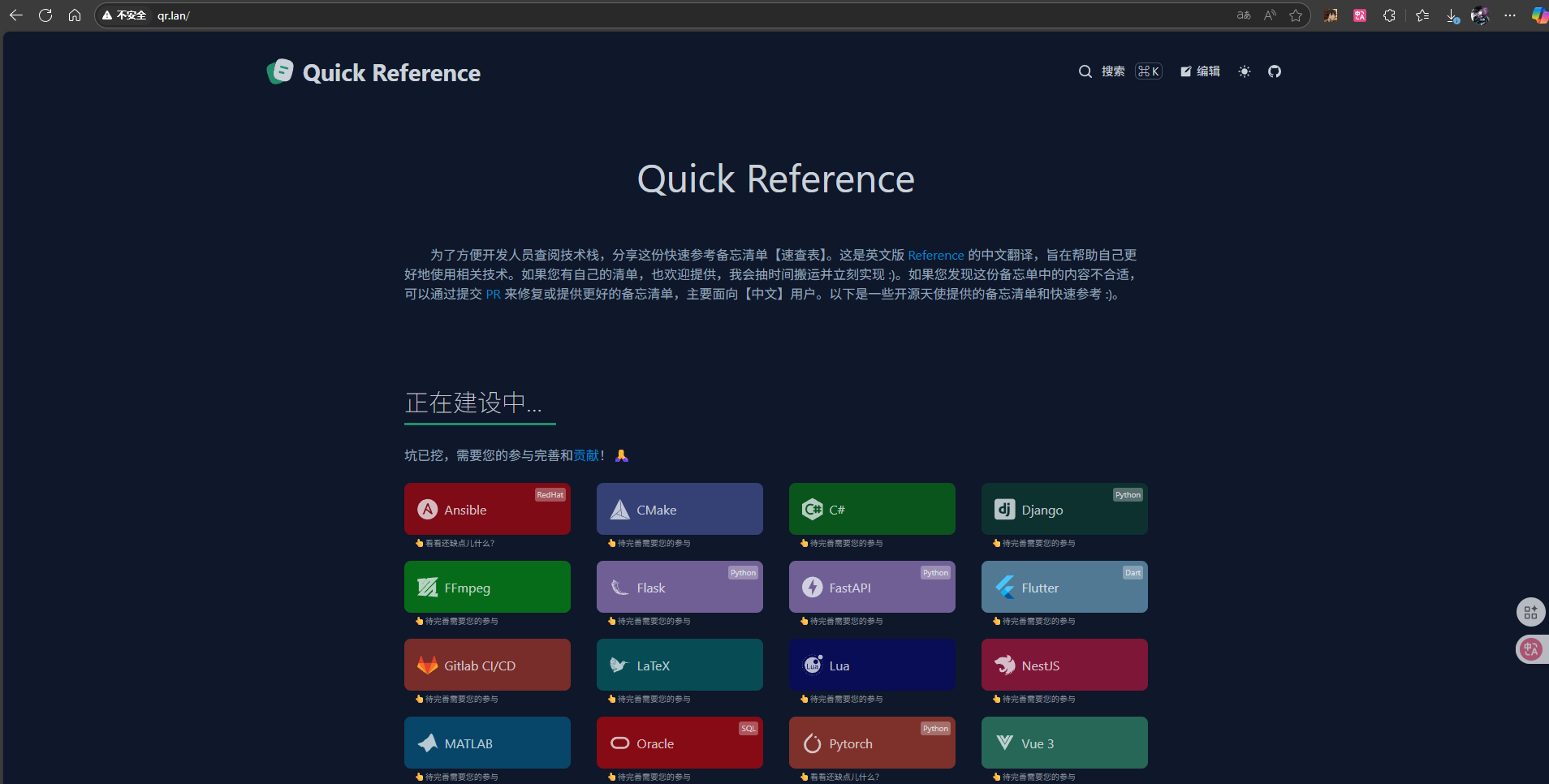Open the LaTeX card
1549x784 pixels.
coord(680,665)
